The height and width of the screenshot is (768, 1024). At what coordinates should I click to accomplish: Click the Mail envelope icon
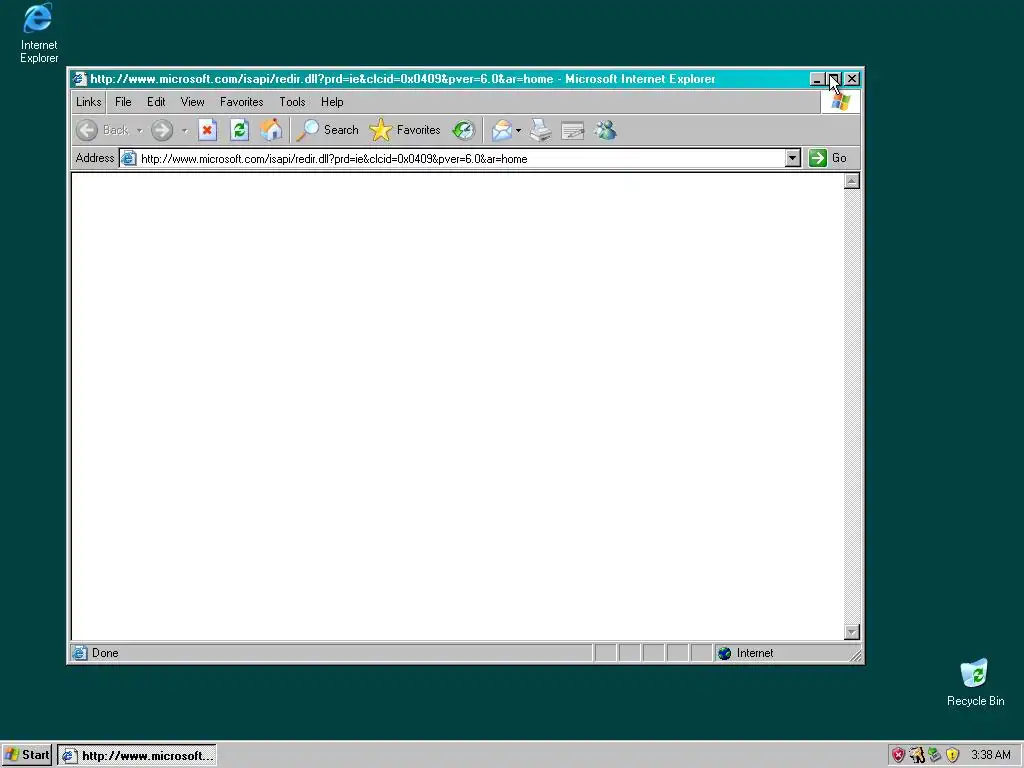coord(502,130)
